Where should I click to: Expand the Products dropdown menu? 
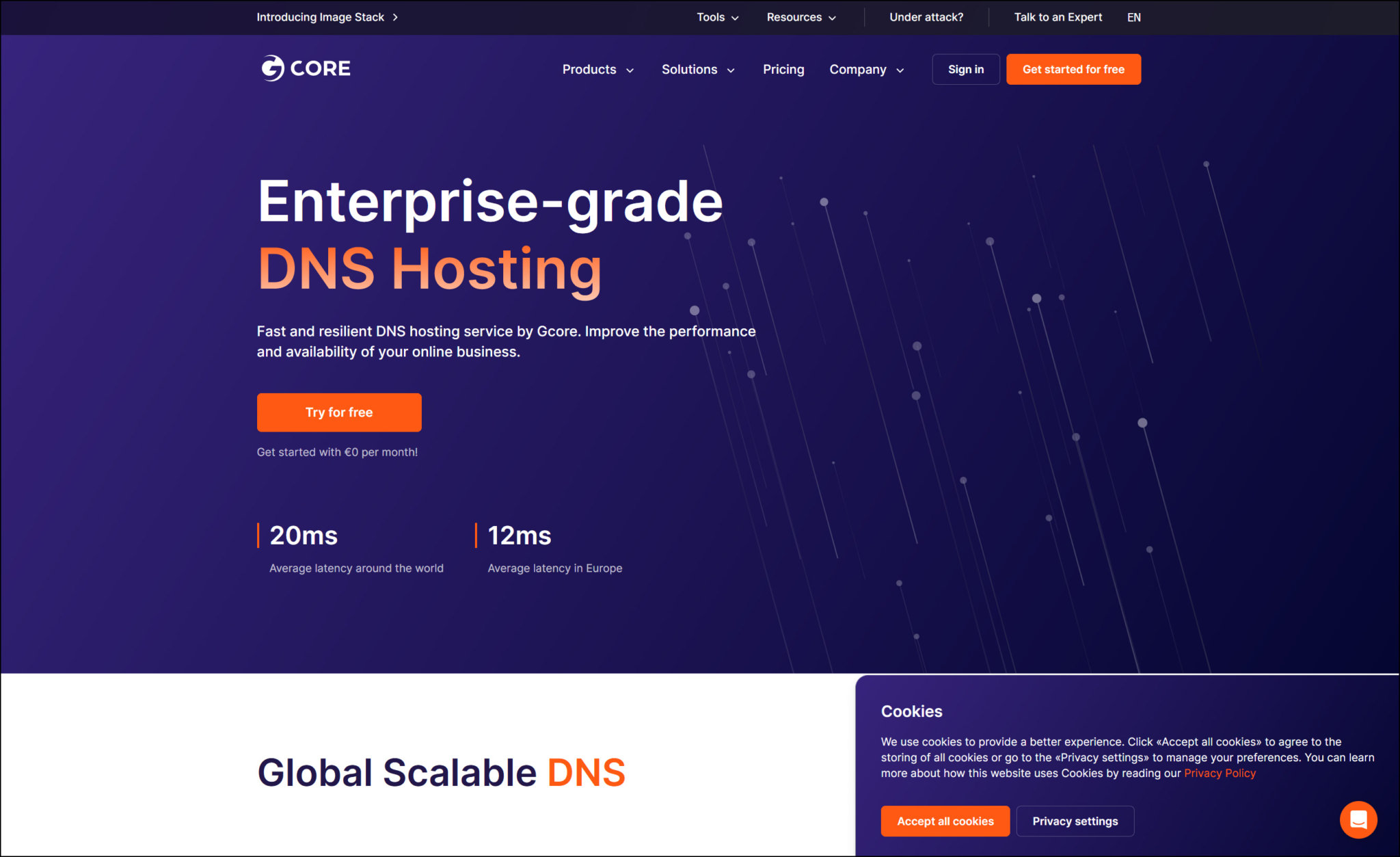coord(598,69)
